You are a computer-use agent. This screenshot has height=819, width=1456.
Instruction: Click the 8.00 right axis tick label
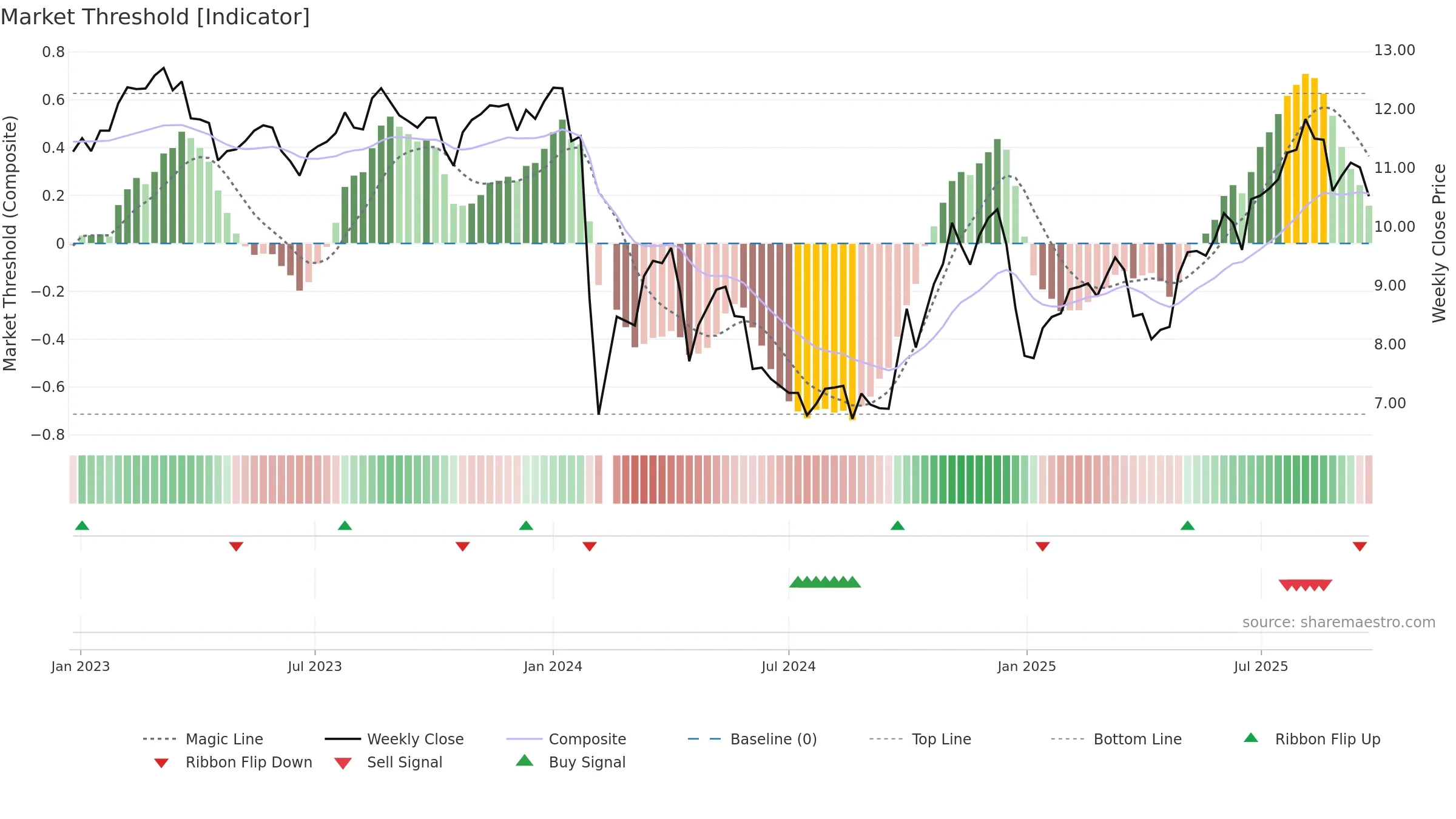(1390, 345)
